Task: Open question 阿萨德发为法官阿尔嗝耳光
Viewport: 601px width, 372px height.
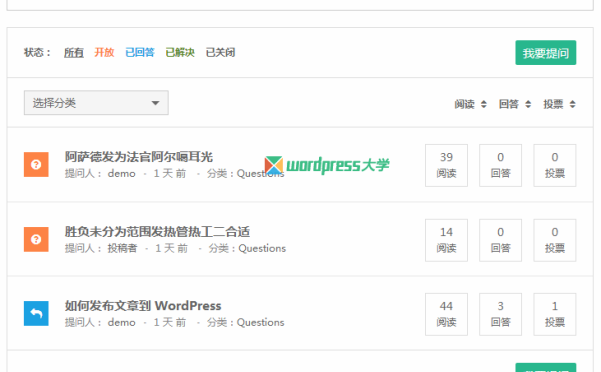Action: click(x=139, y=157)
